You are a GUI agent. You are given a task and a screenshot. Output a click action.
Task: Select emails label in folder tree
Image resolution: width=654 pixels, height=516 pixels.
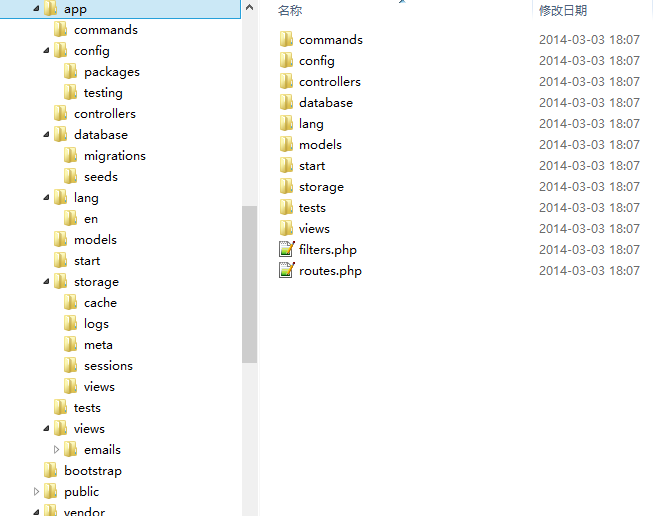(102, 450)
